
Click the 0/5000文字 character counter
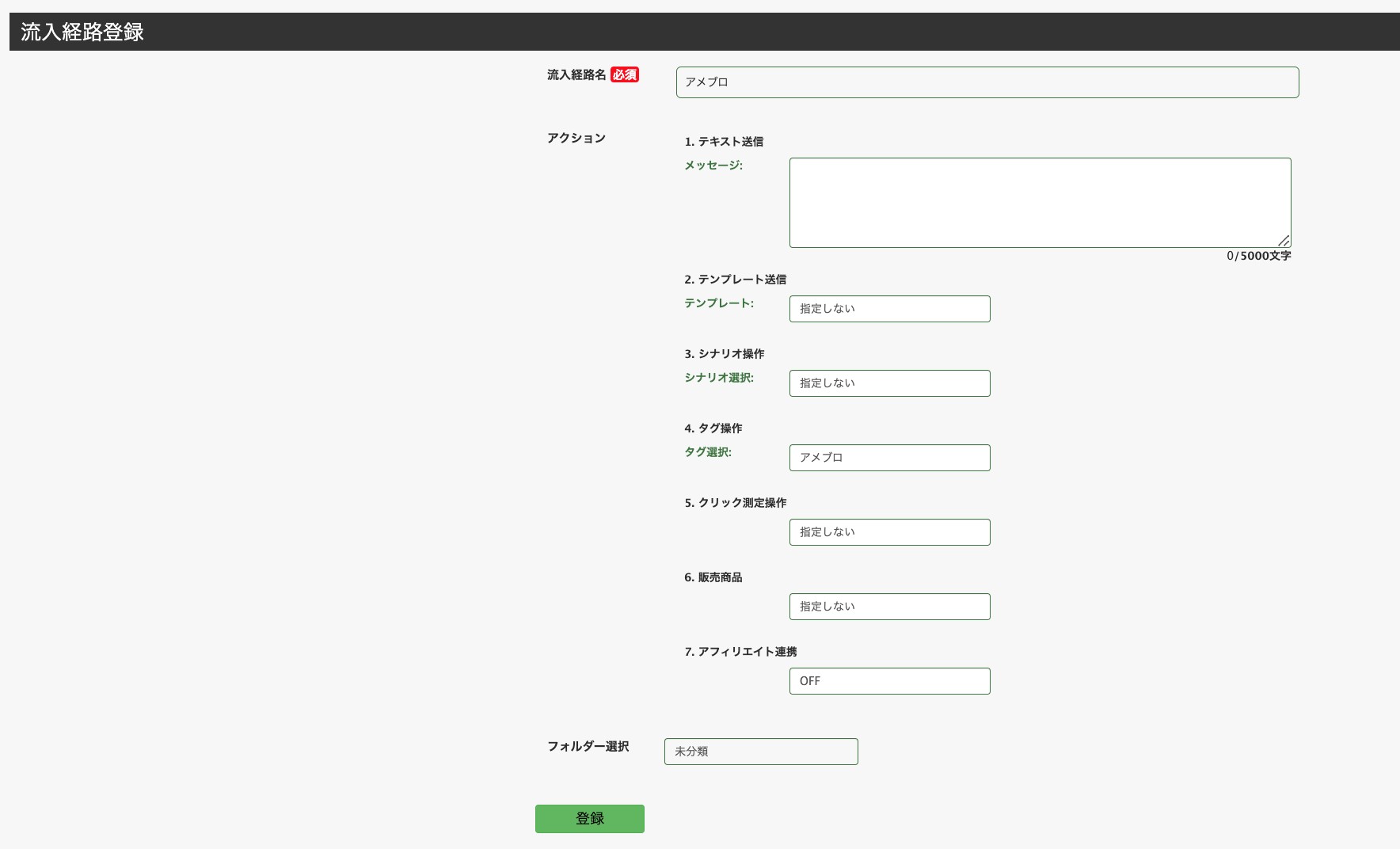point(1259,256)
